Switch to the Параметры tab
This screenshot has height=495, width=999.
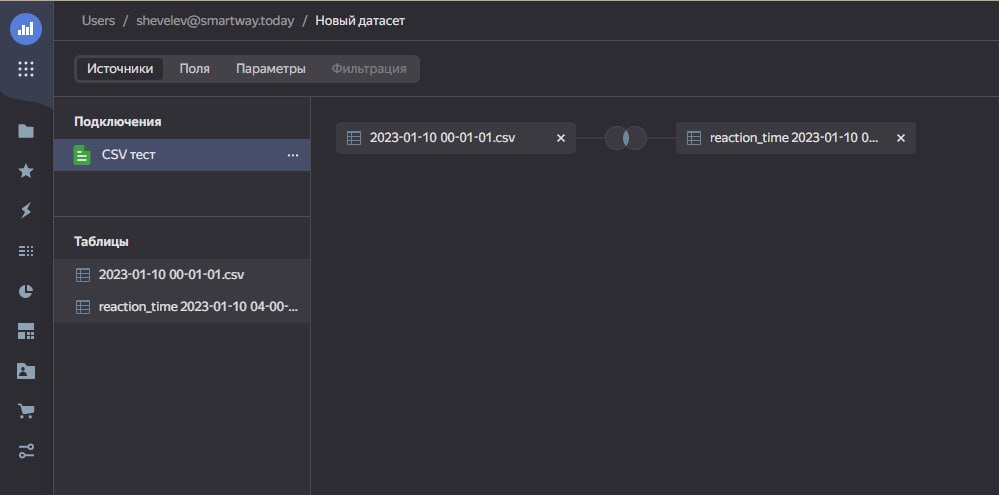pyautogui.click(x=271, y=69)
